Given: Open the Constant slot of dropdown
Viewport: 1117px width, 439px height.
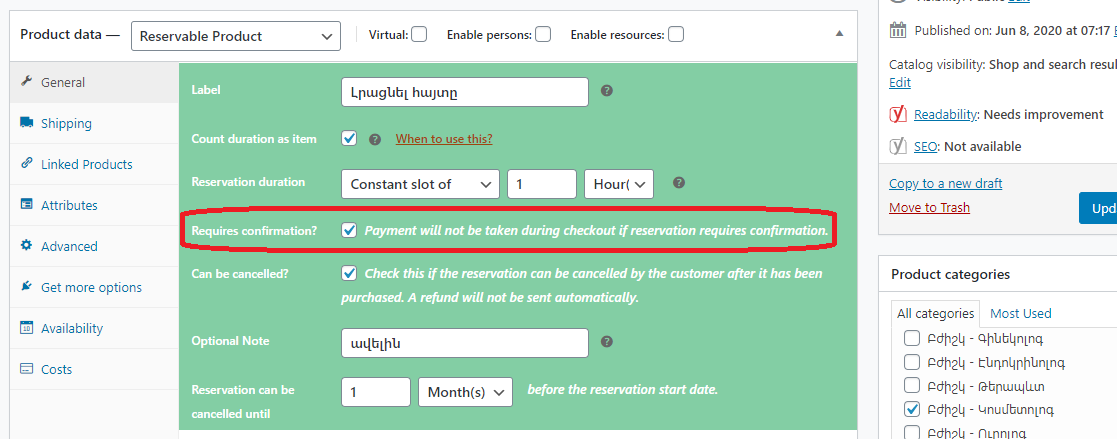Looking at the screenshot, I should click(420, 184).
